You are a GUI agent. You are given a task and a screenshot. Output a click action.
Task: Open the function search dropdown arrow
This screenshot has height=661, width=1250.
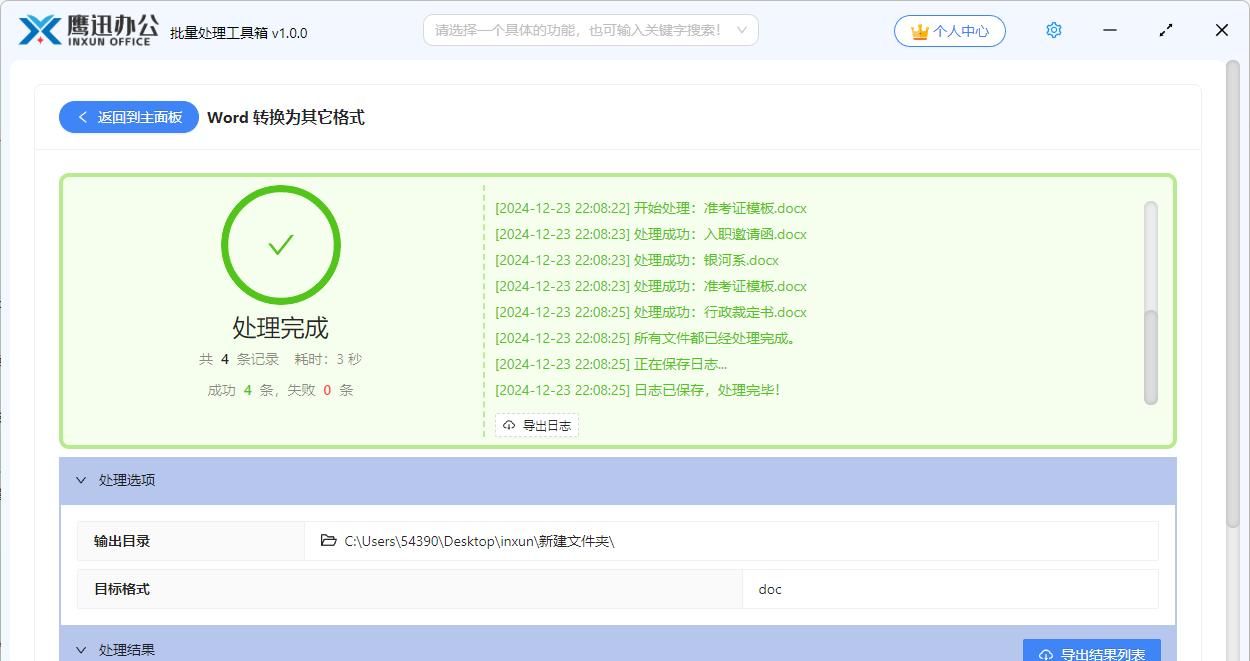click(x=741, y=30)
